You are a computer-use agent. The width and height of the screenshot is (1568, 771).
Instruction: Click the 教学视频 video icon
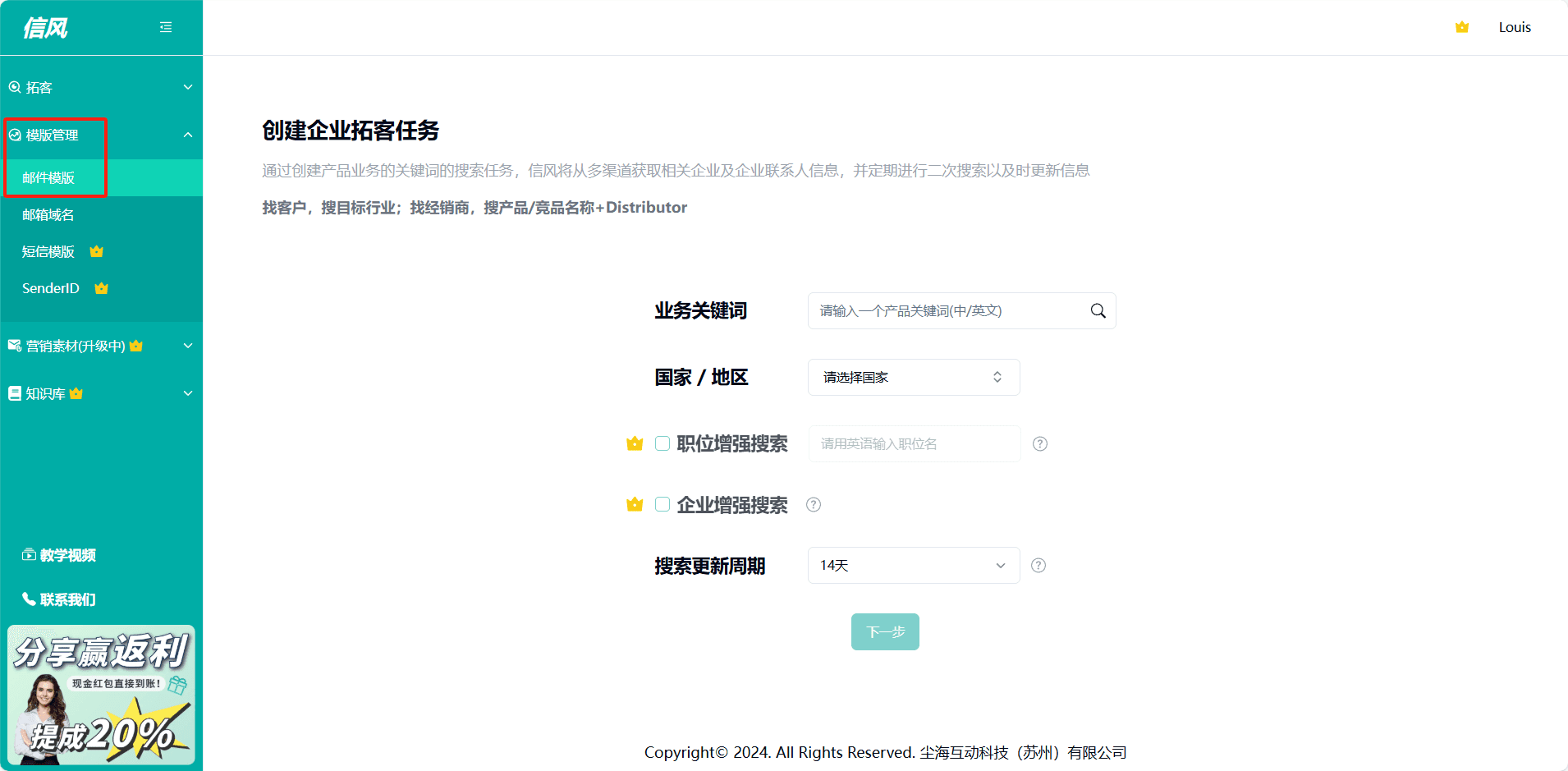[29, 555]
